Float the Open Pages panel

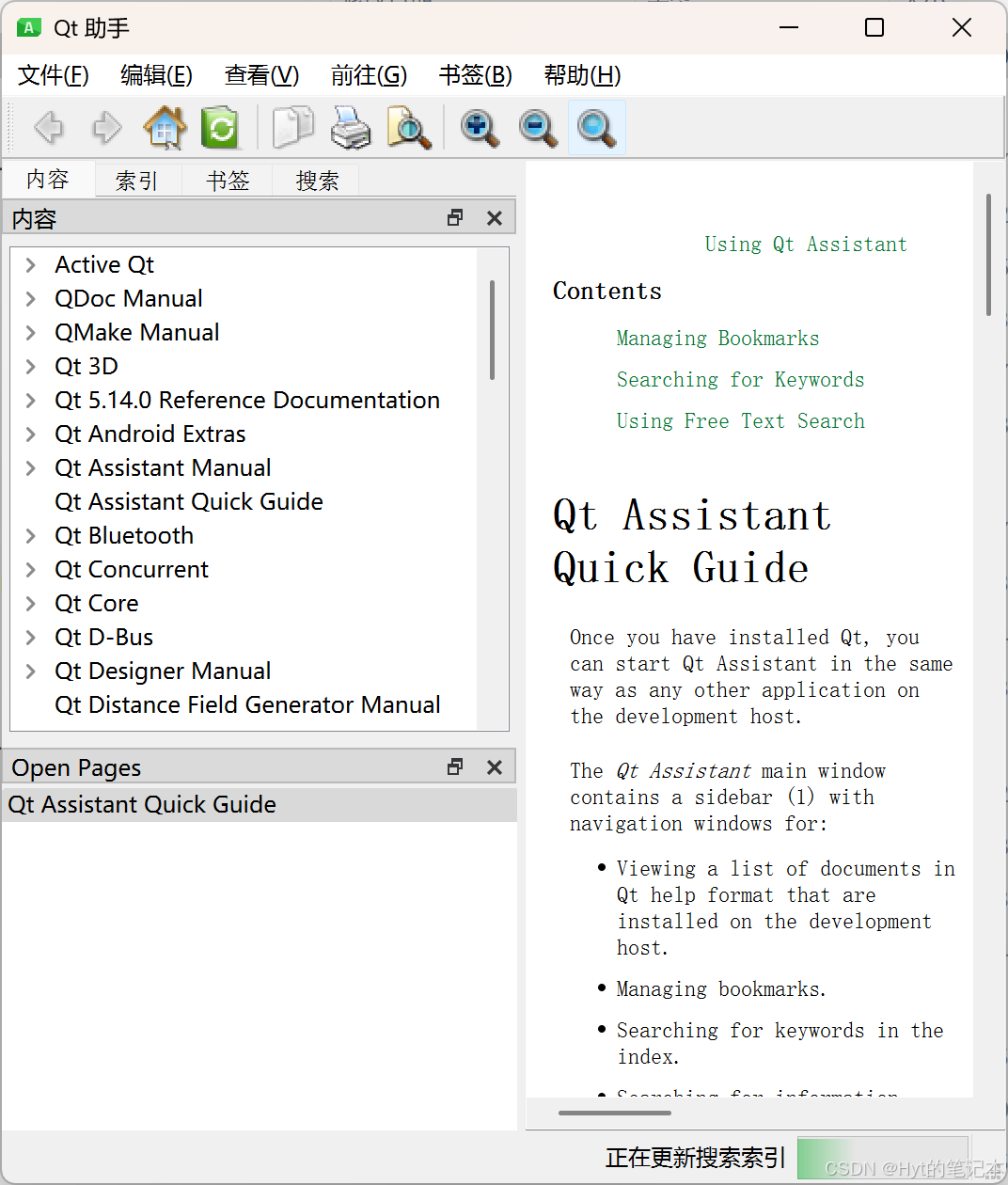455,767
